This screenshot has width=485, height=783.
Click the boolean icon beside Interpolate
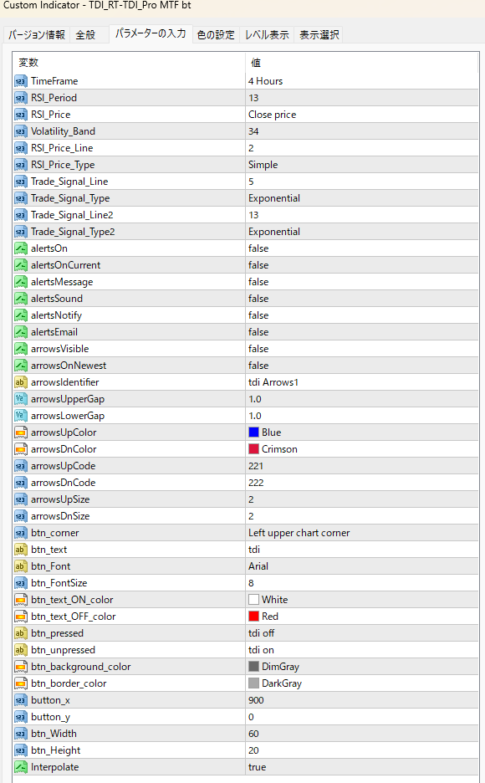pyautogui.click(x=20, y=767)
